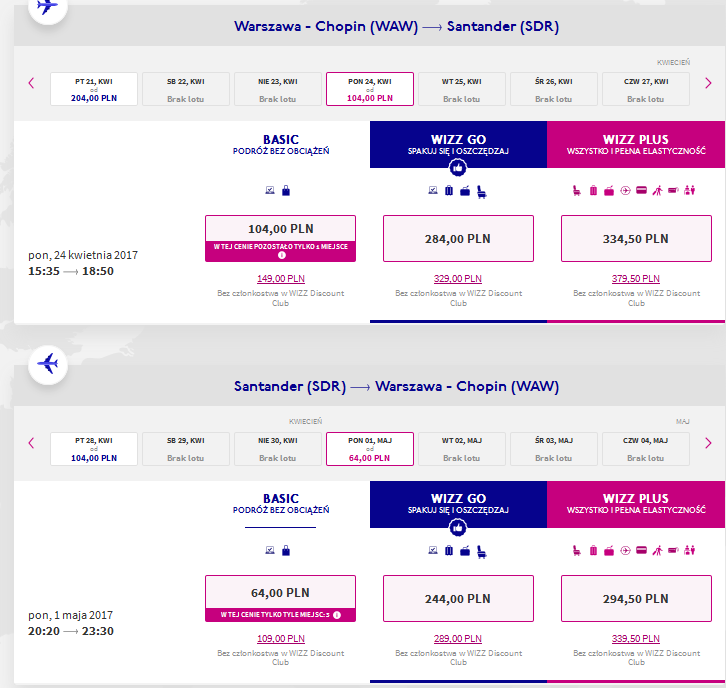726x688 pixels.
Task: Click the flight time 20:20 → 23:30
Action: pyautogui.click(x=71, y=631)
